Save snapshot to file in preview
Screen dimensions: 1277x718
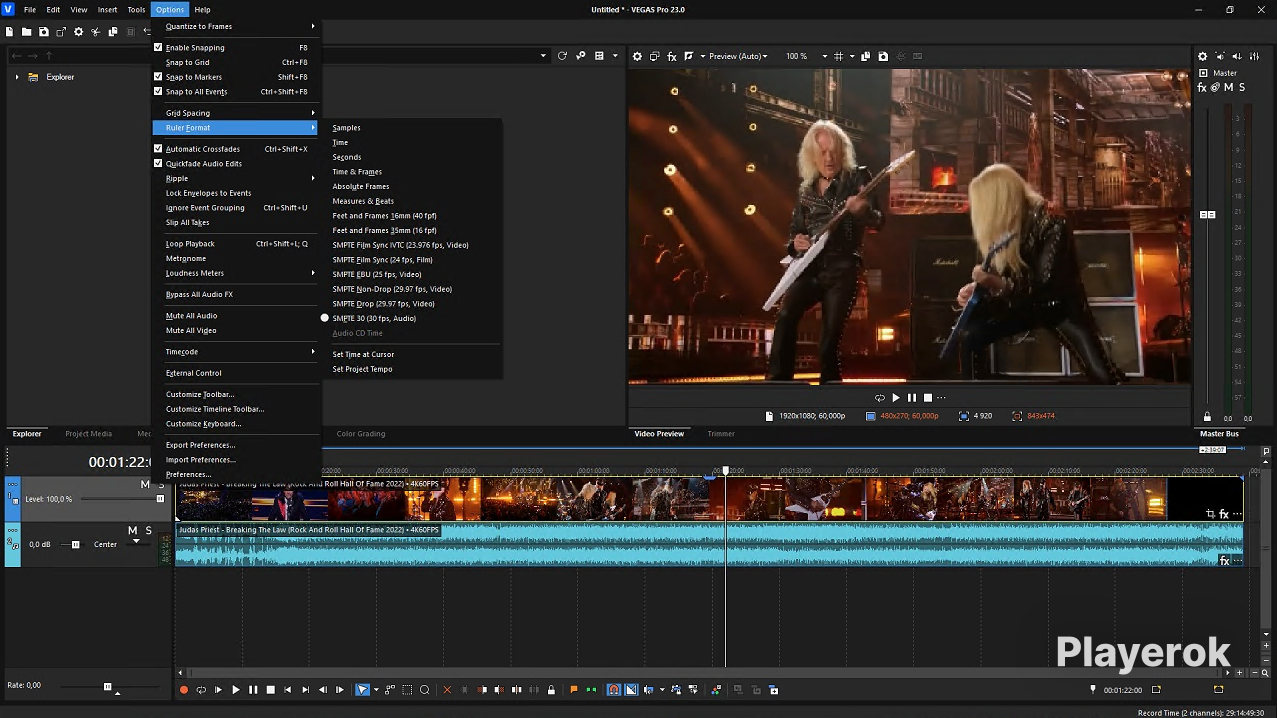click(883, 57)
